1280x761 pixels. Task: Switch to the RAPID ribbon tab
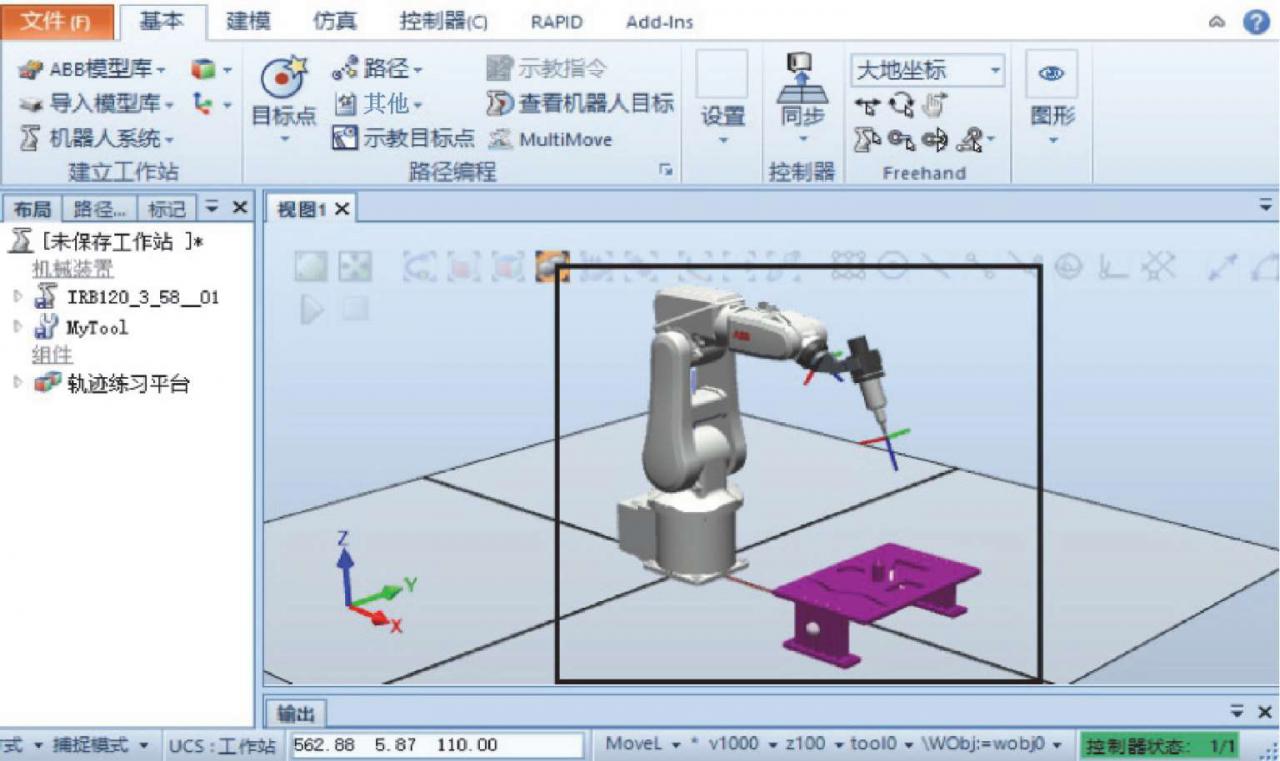[x=557, y=22]
